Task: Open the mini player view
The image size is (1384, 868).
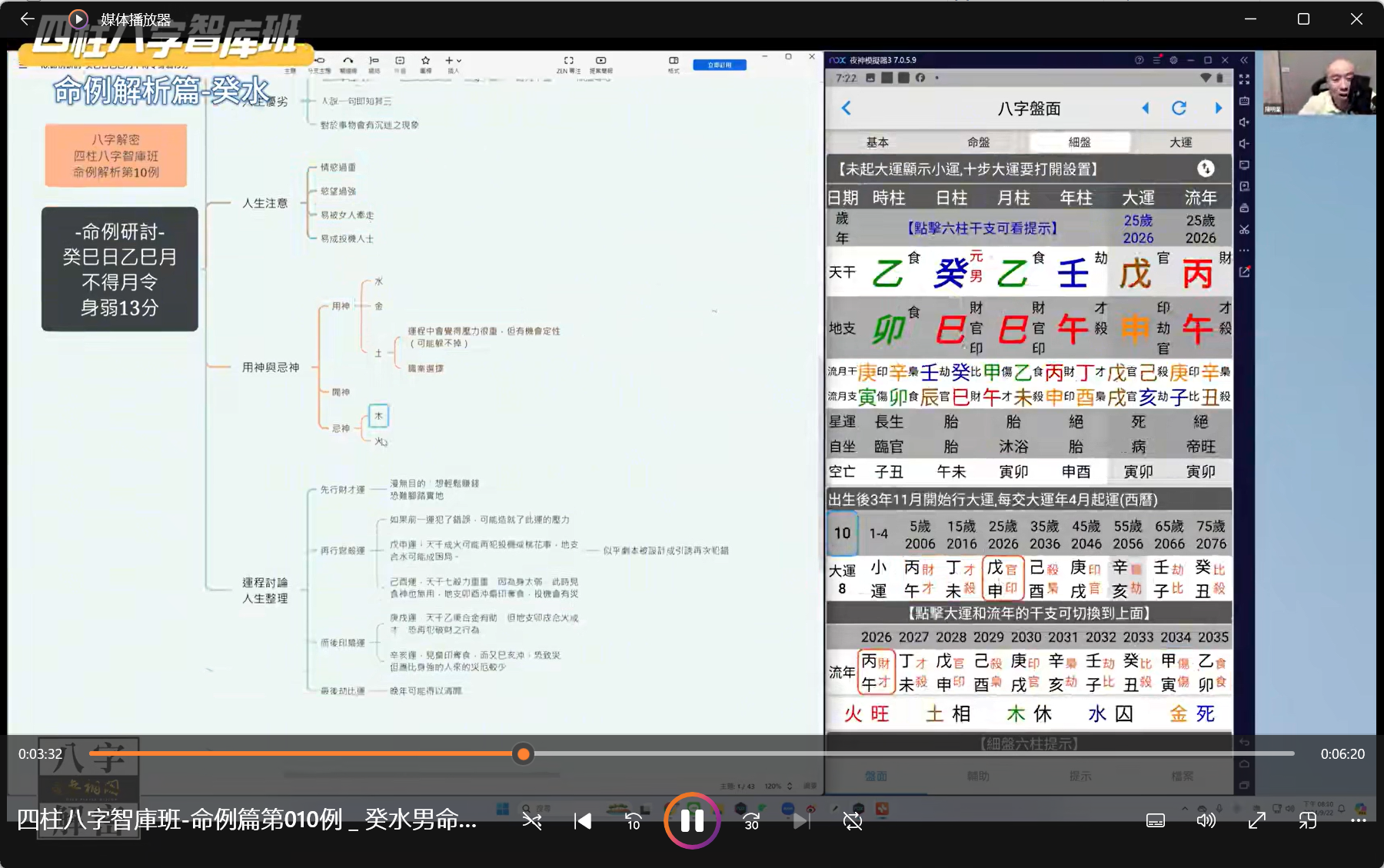Action: click(x=1308, y=821)
